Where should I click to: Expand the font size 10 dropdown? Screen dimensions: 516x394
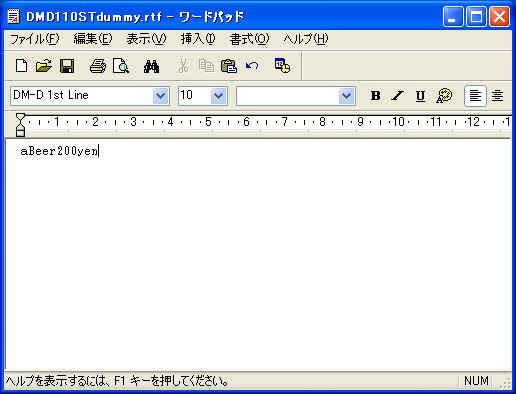click(219, 96)
